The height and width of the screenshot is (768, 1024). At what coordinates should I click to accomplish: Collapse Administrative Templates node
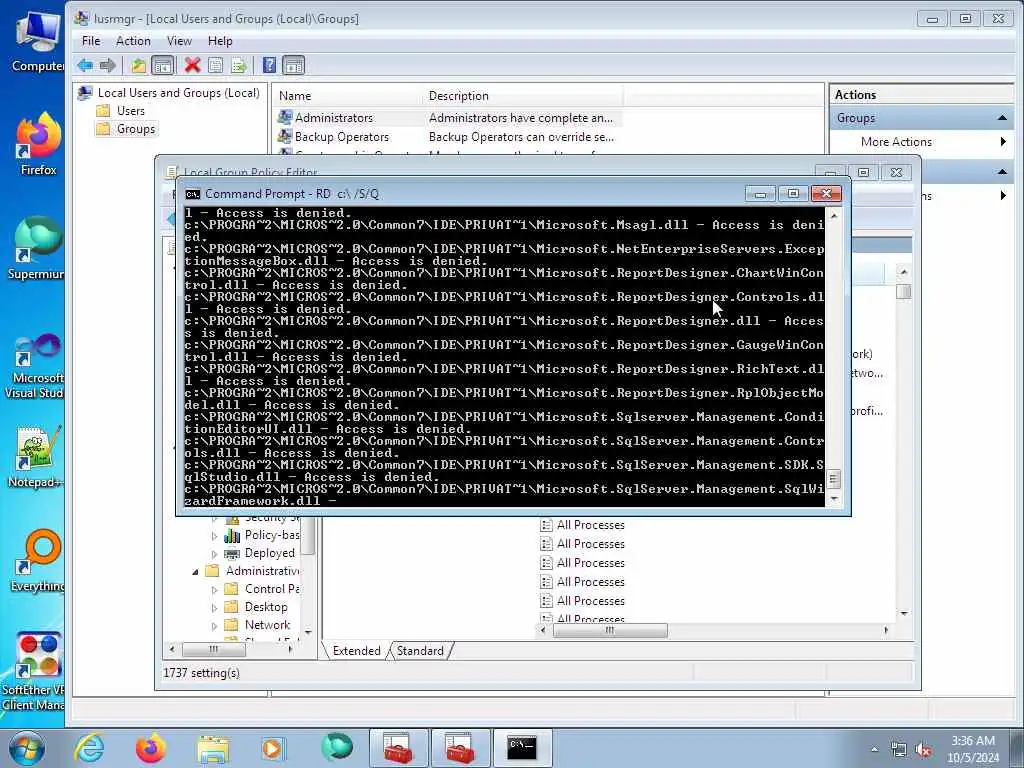tap(195, 571)
